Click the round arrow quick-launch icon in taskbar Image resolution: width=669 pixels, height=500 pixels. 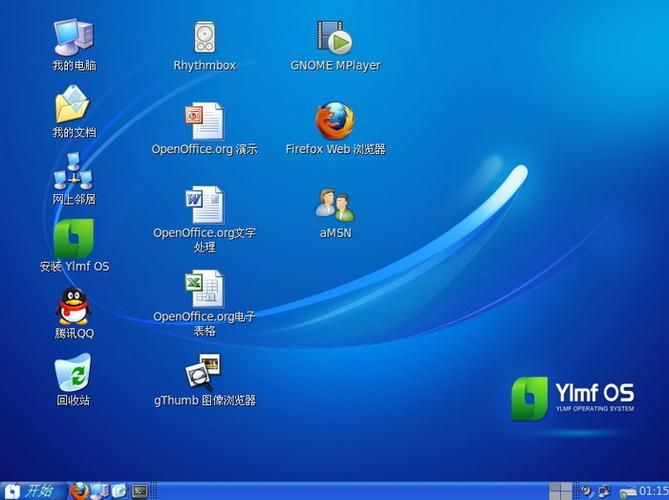point(119,491)
